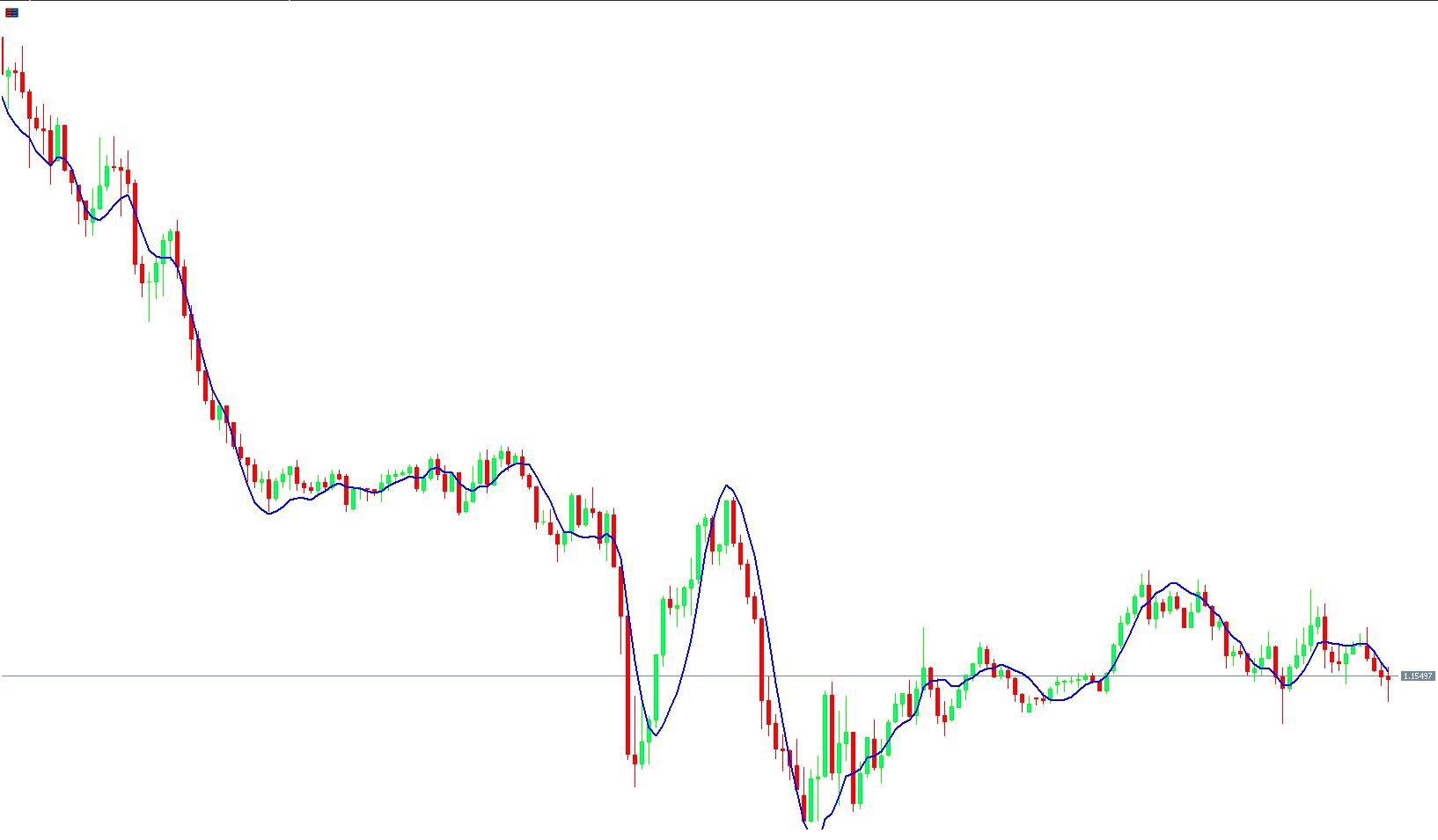Click the rightmost candle on the chart
Viewport: 1438px width, 840px height.
click(x=1388, y=678)
